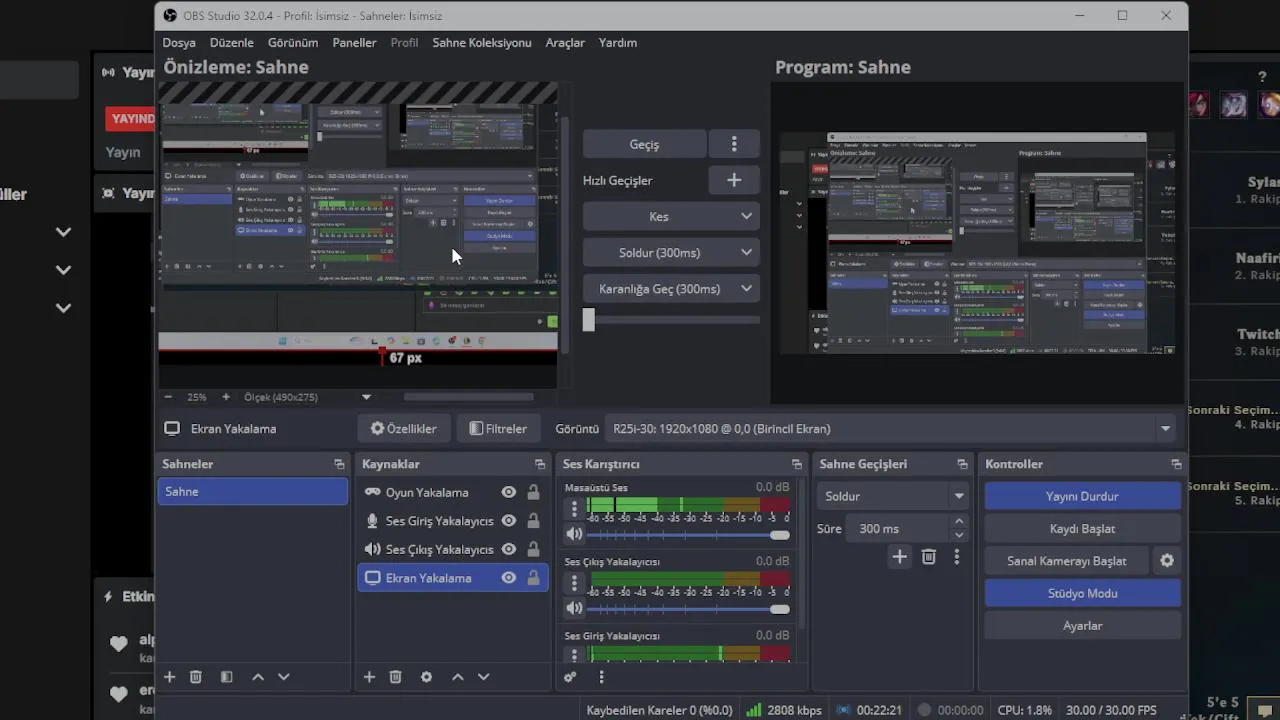The width and height of the screenshot is (1280, 720).
Task: Open the Görünüm menu
Action: click(x=293, y=43)
